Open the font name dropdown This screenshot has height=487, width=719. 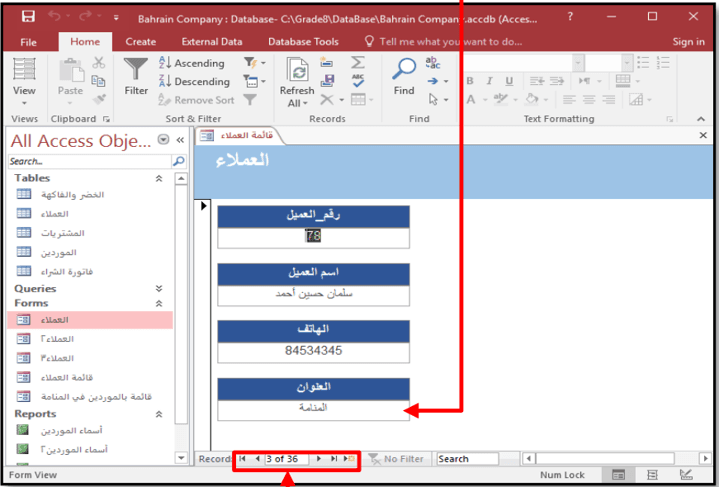point(578,62)
